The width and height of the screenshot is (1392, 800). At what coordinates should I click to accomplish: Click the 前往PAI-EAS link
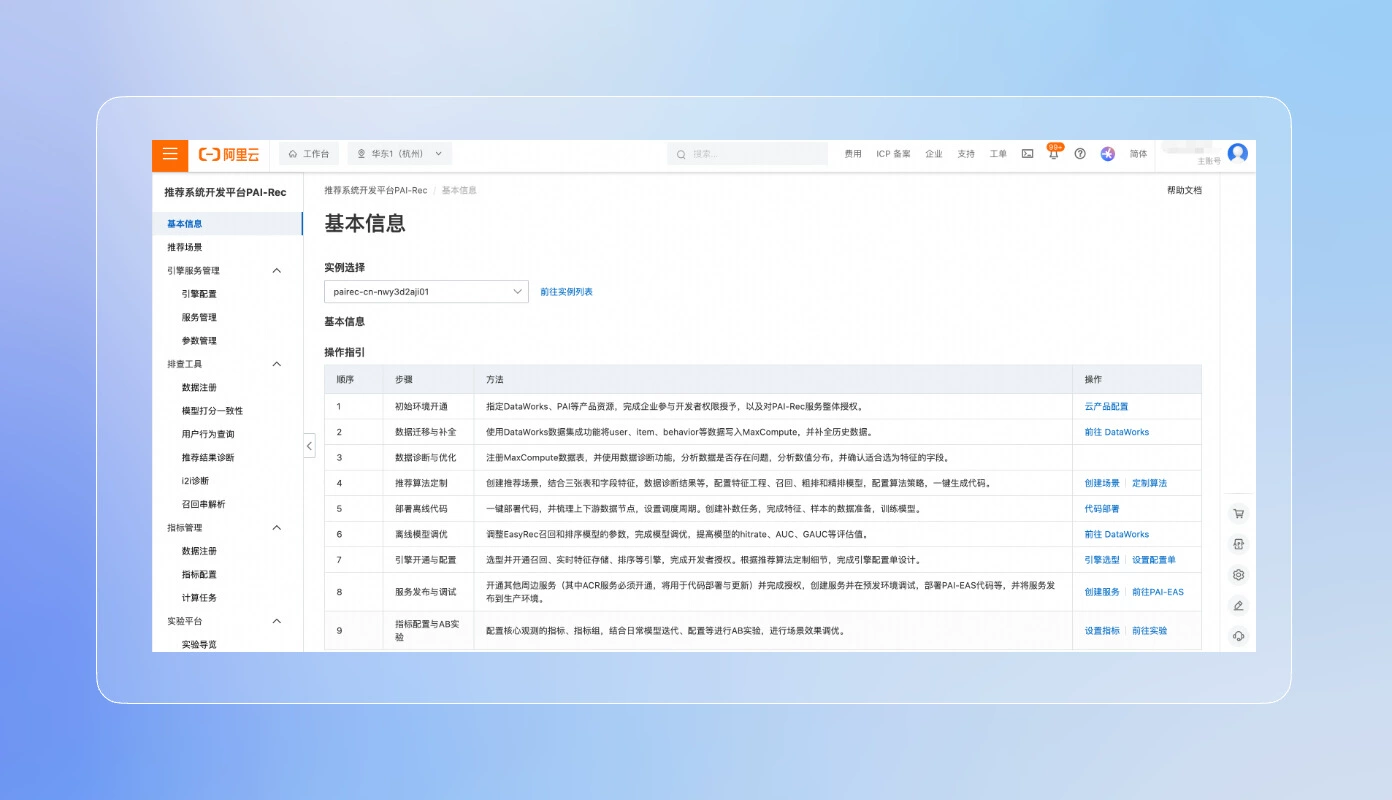pyautogui.click(x=1158, y=592)
